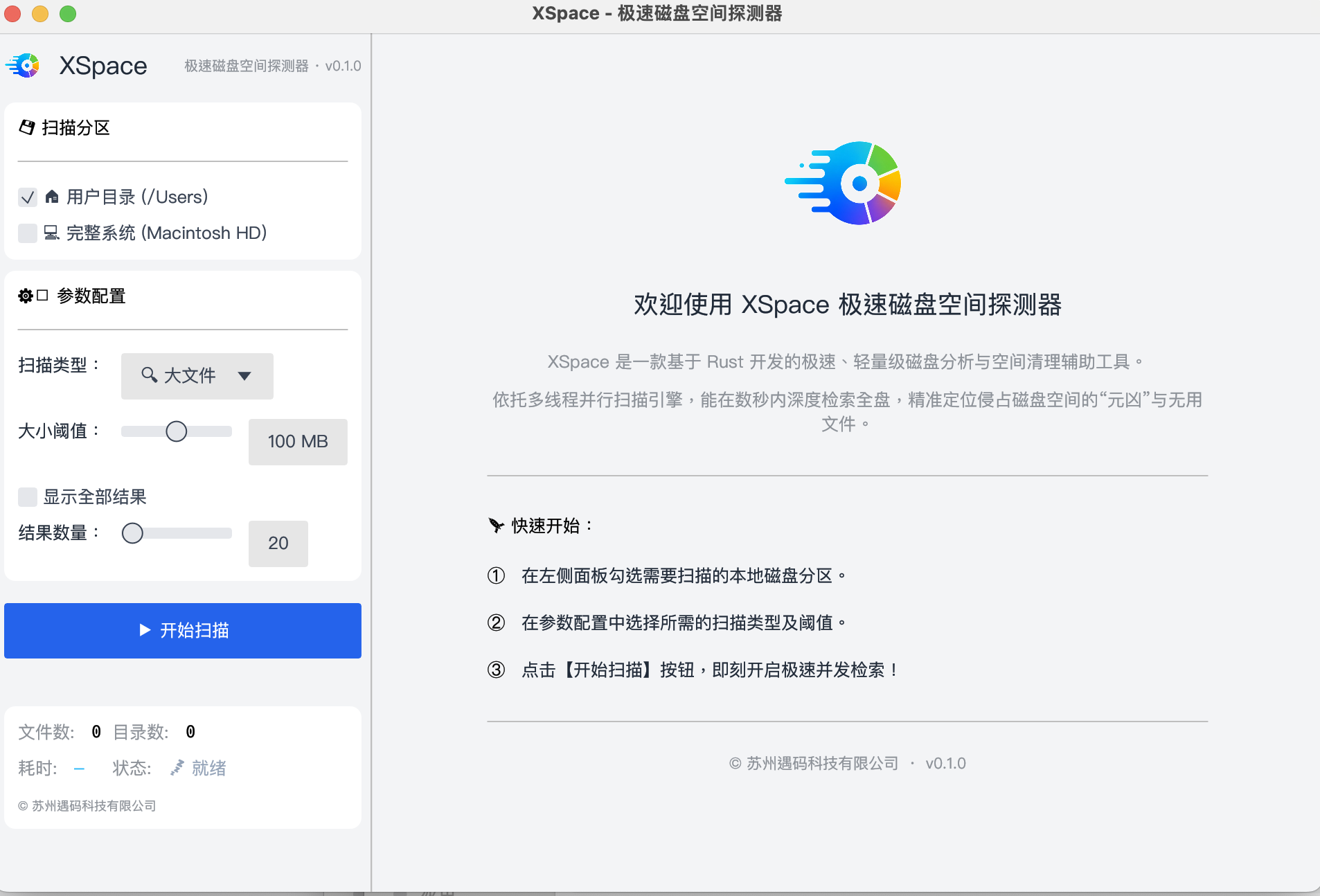Click the dropdown arrow next to 大文件
The image size is (1320, 896).
pyautogui.click(x=244, y=376)
